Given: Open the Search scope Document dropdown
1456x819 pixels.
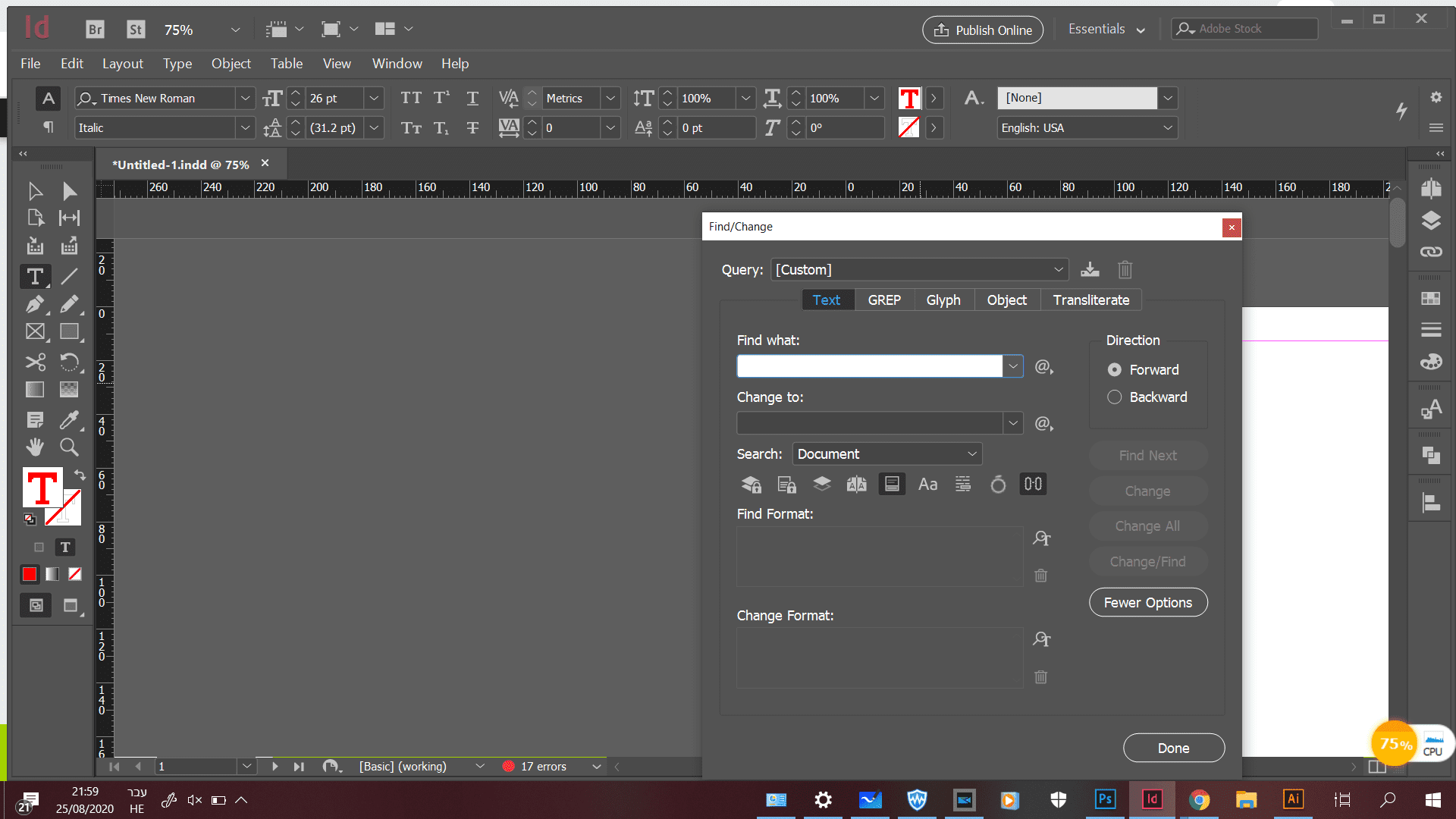Looking at the screenshot, I should [x=887, y=454].
